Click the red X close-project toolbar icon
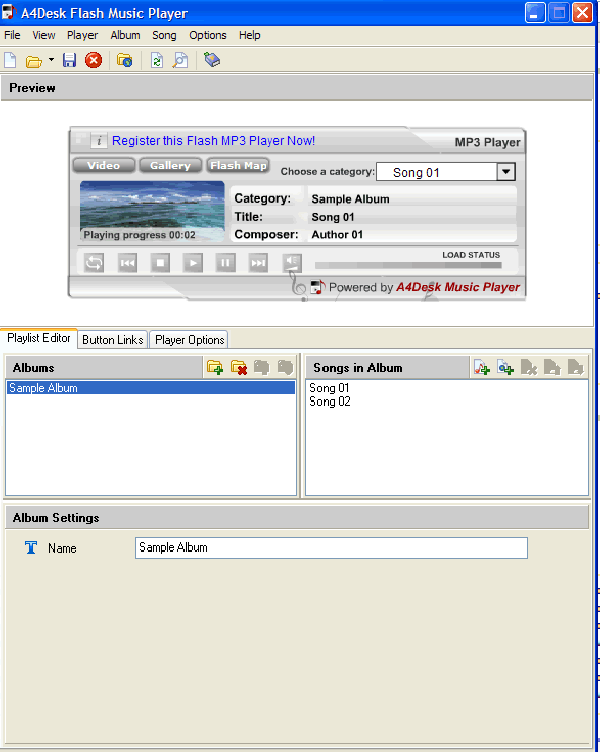The height and width of the screenshot is (752, 600). coord(94,60)
